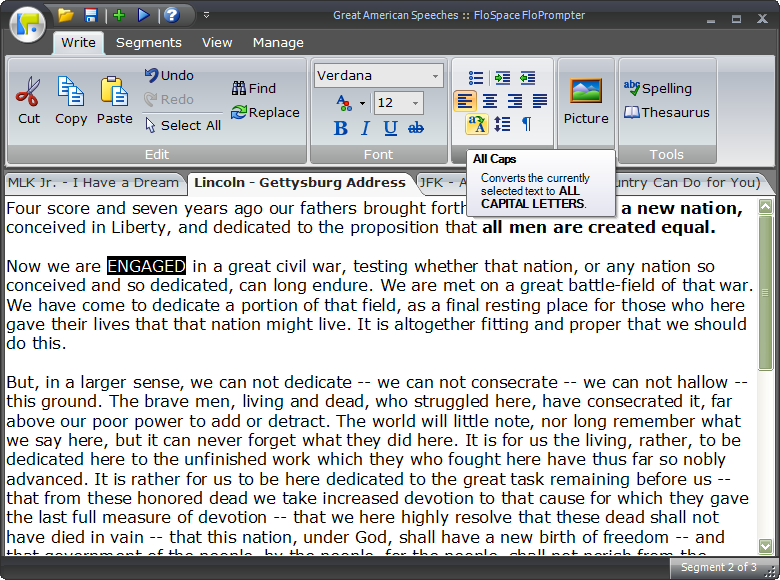Click the bold text 'all men are created equal.'
780x580 pixels.
[x=599, y=228]
